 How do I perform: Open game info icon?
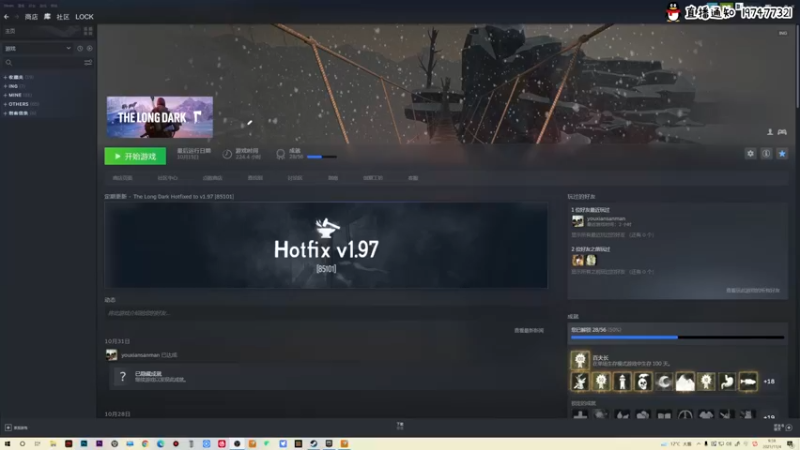[766, 154]
